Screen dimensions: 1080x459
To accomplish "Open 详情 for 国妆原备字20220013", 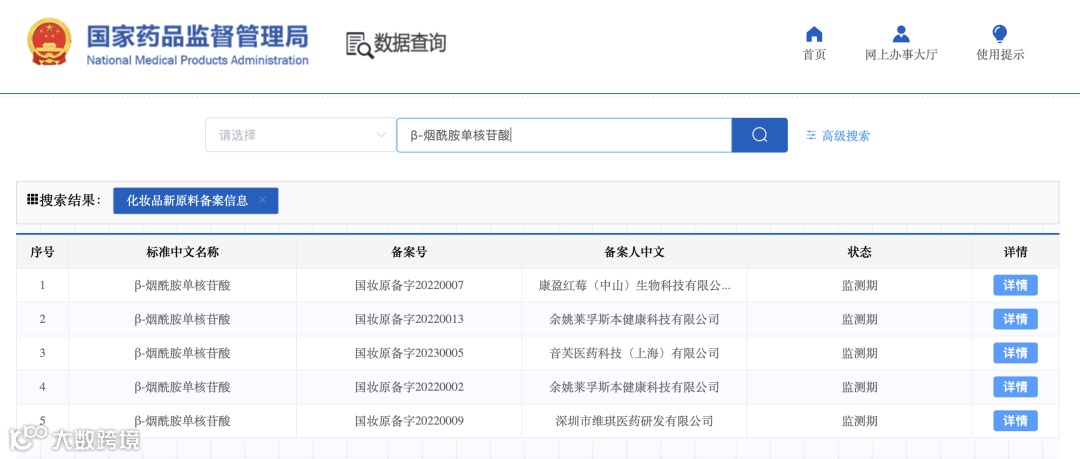I will [1015, 319].
